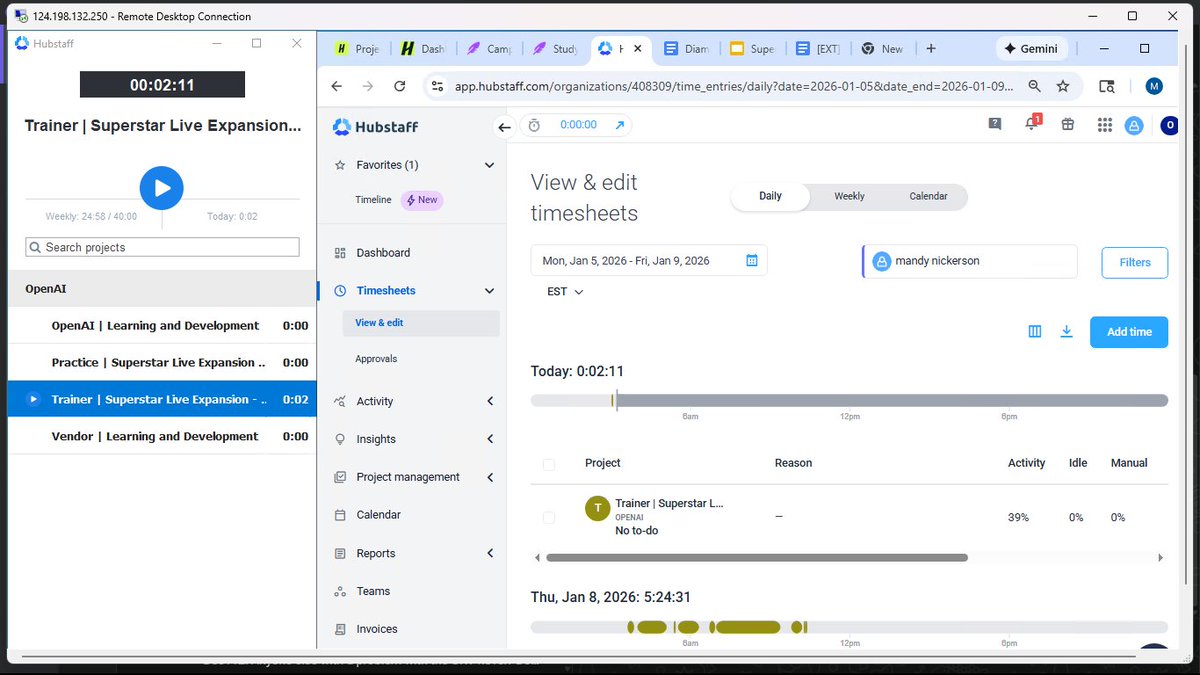The height and width of the screenshot is (675, 1200).
Task: Select the Daily view toggle
Action: [x=770, y=196]
